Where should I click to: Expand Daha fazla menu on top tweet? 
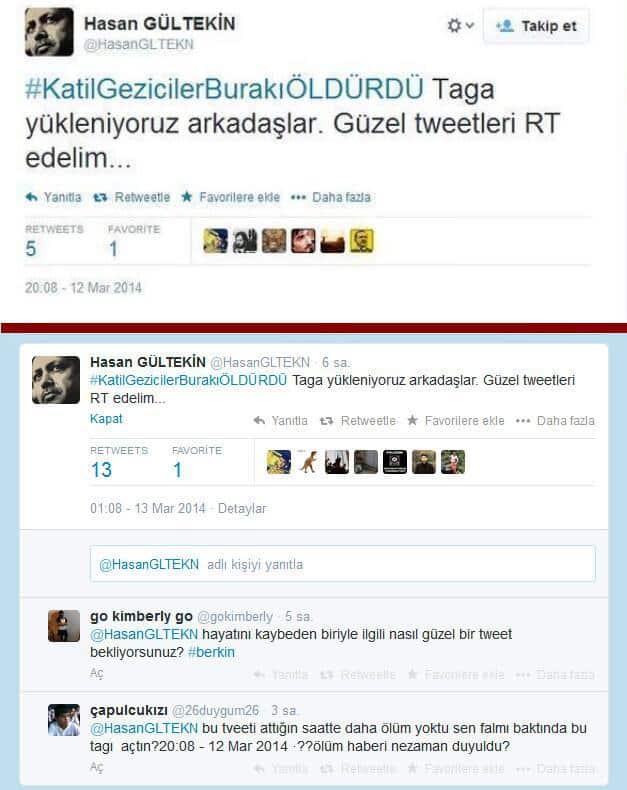point(331,197)
